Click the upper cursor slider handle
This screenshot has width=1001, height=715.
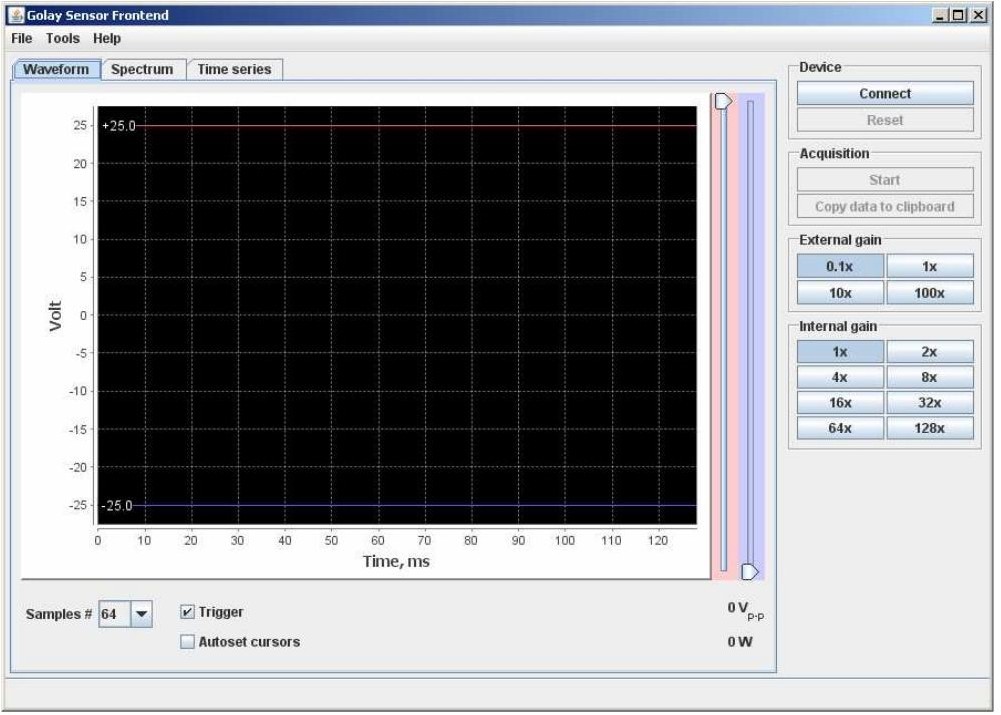(x=723, y=101)
